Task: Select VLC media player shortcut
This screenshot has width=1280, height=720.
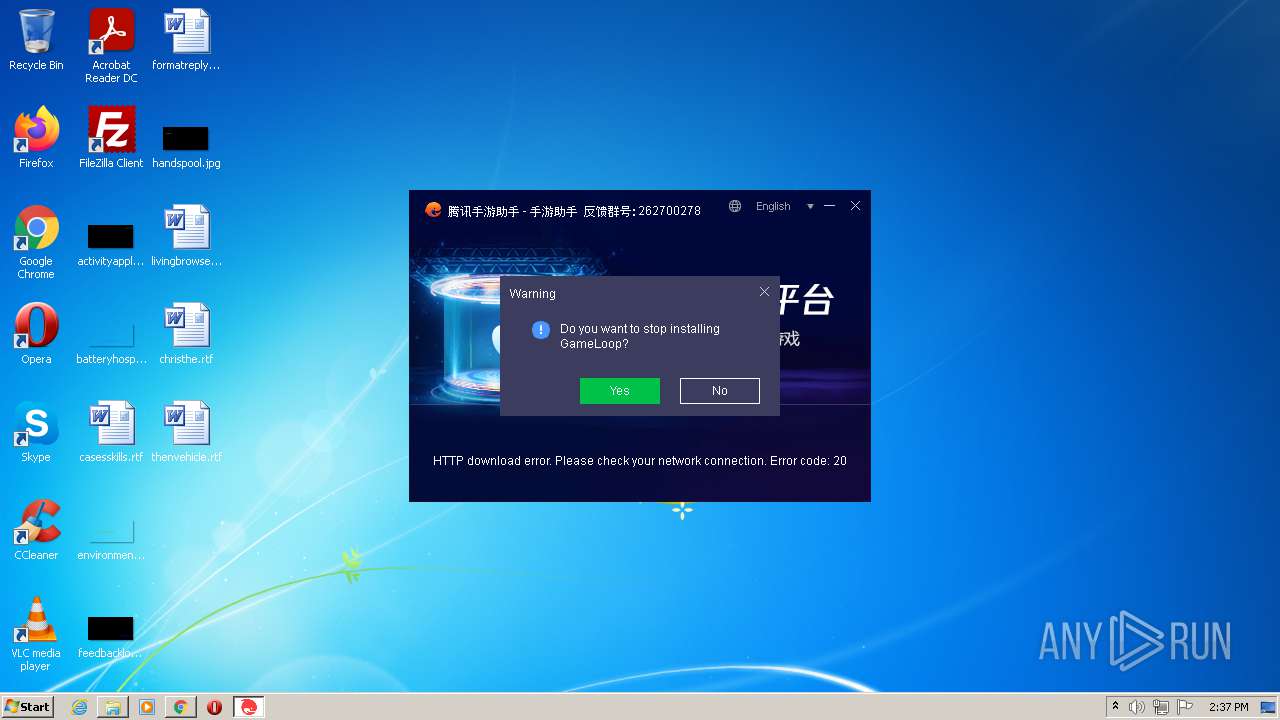Action: tap(36, 634)
